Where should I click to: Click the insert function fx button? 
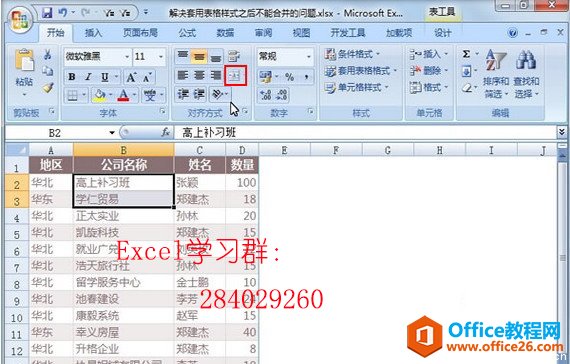click(166, 133)
